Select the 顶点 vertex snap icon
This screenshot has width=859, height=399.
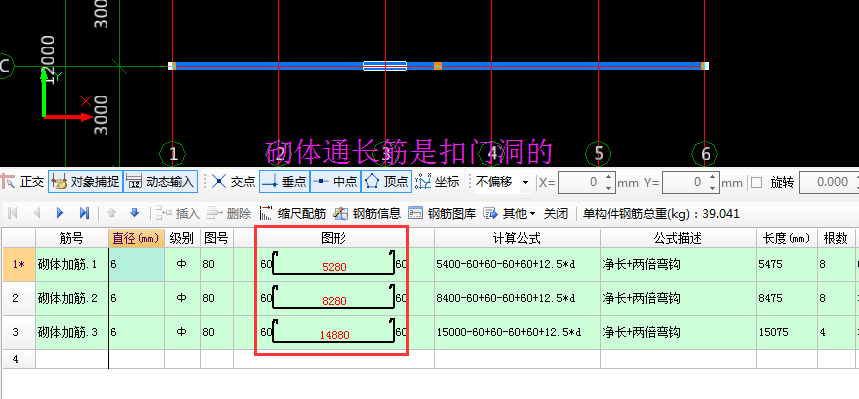pyautogui.click(x=372, y=181)
